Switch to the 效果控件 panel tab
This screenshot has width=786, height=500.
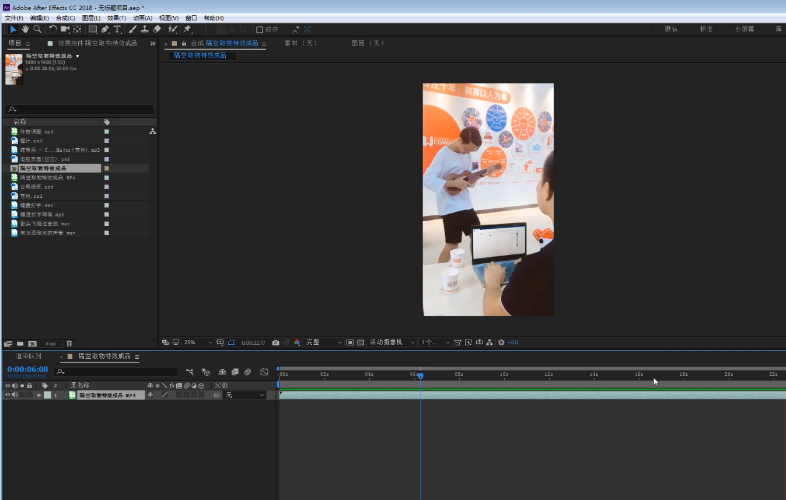coord(97,43)
